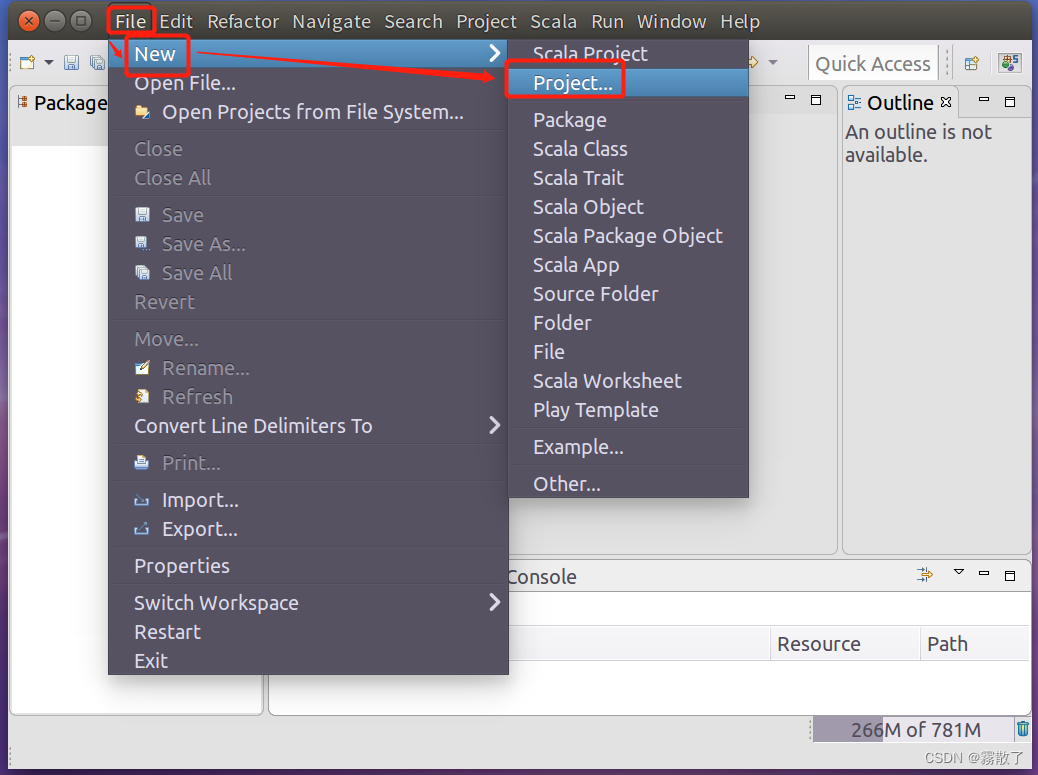The width and height of the screenshot is (1038, 775).
Task: Click the Open Perspective icon
Action: click(x=972, y=64)
